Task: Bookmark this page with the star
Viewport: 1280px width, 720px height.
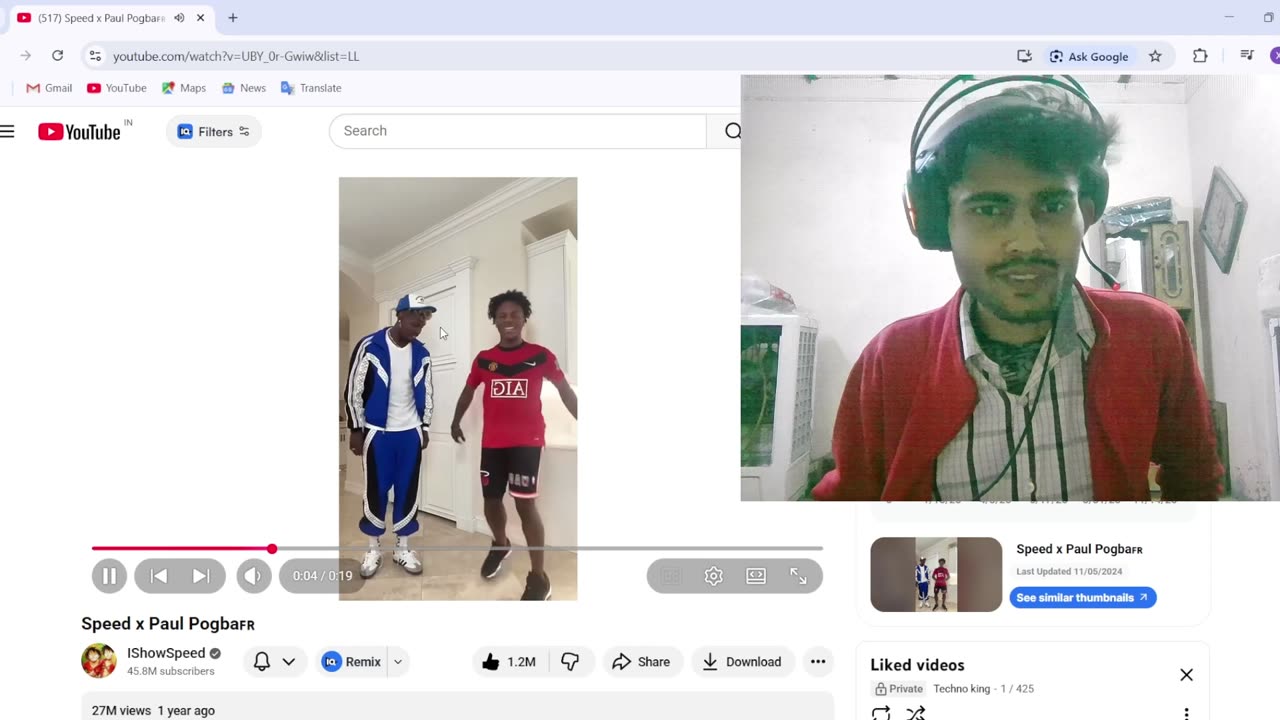Action: coord(1155,56)
